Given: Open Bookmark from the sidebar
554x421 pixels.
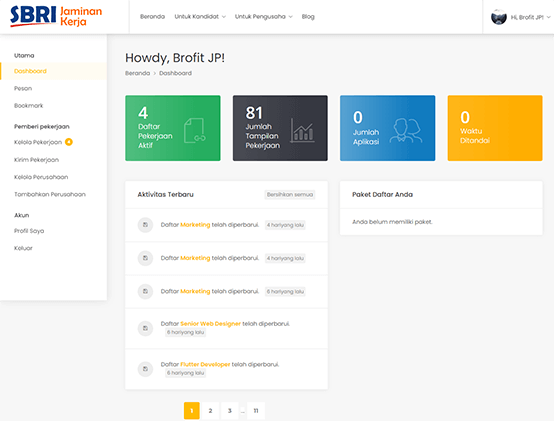Looking at the screenshot, I should 29,106.
